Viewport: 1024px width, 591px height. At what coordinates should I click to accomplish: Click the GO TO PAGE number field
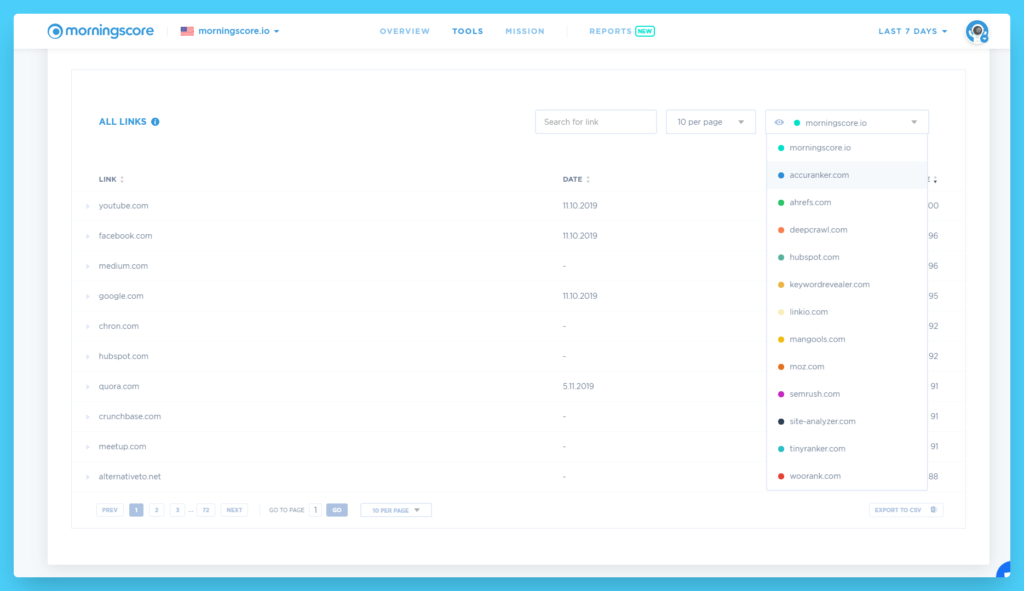[315, 510]
